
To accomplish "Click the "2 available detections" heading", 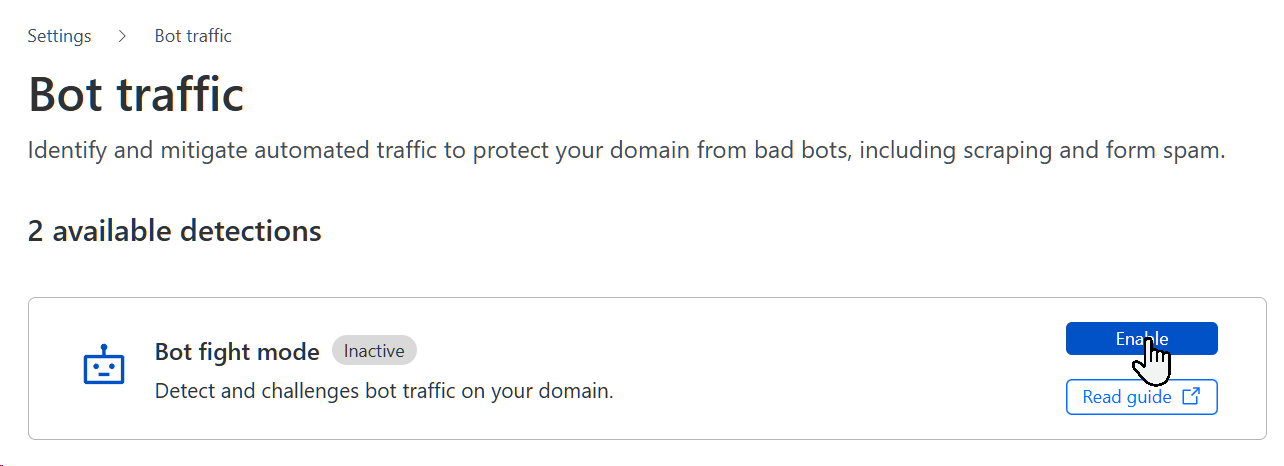I will pyautogui.click(x=174, y=231).
